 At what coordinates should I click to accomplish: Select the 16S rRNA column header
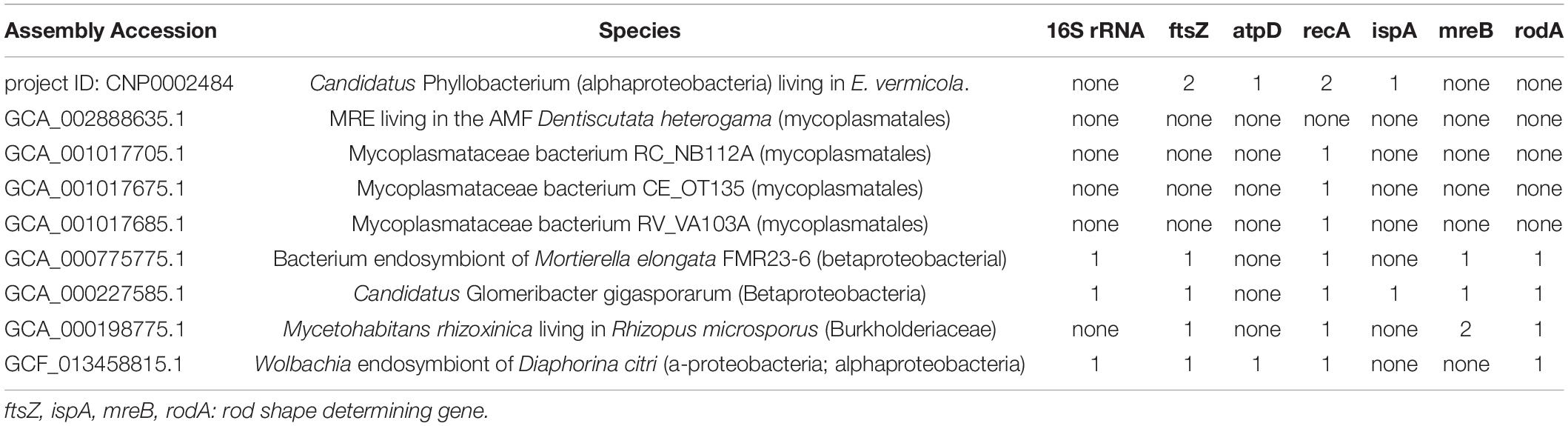1095,31
